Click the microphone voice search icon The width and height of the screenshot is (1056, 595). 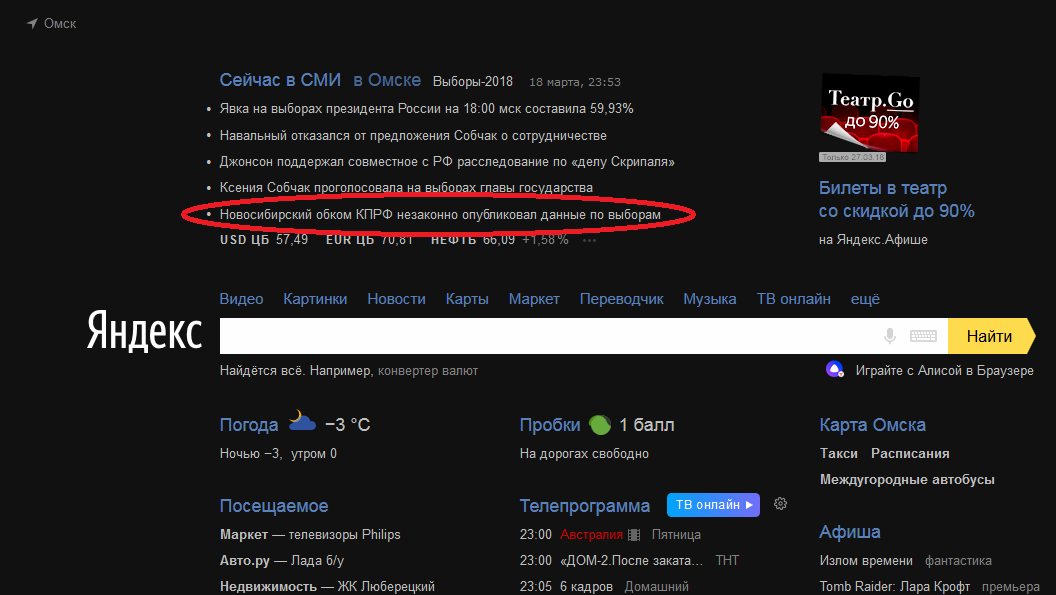[x=890, y=336]
